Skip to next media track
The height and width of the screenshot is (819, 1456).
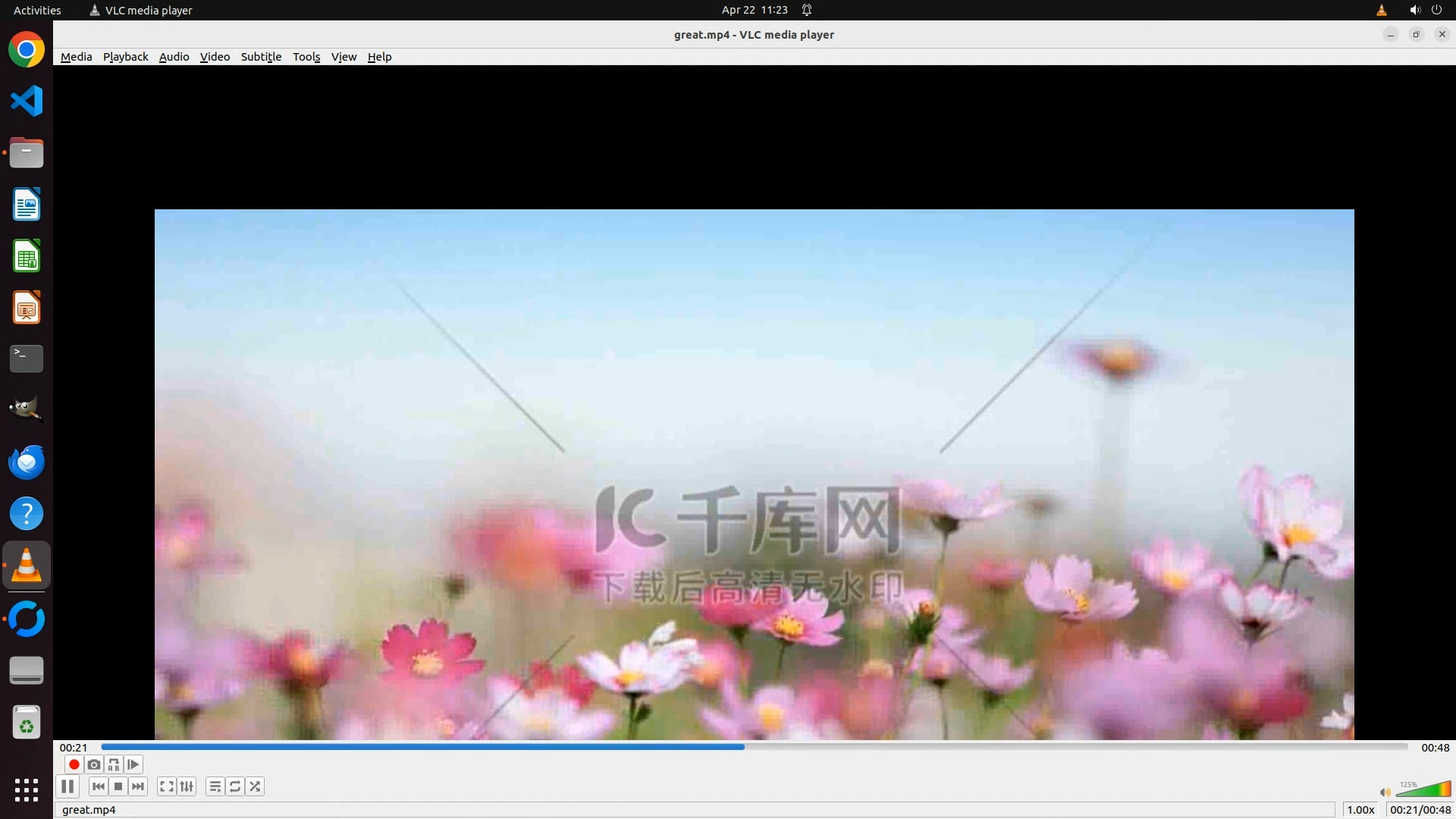[138, 786]
